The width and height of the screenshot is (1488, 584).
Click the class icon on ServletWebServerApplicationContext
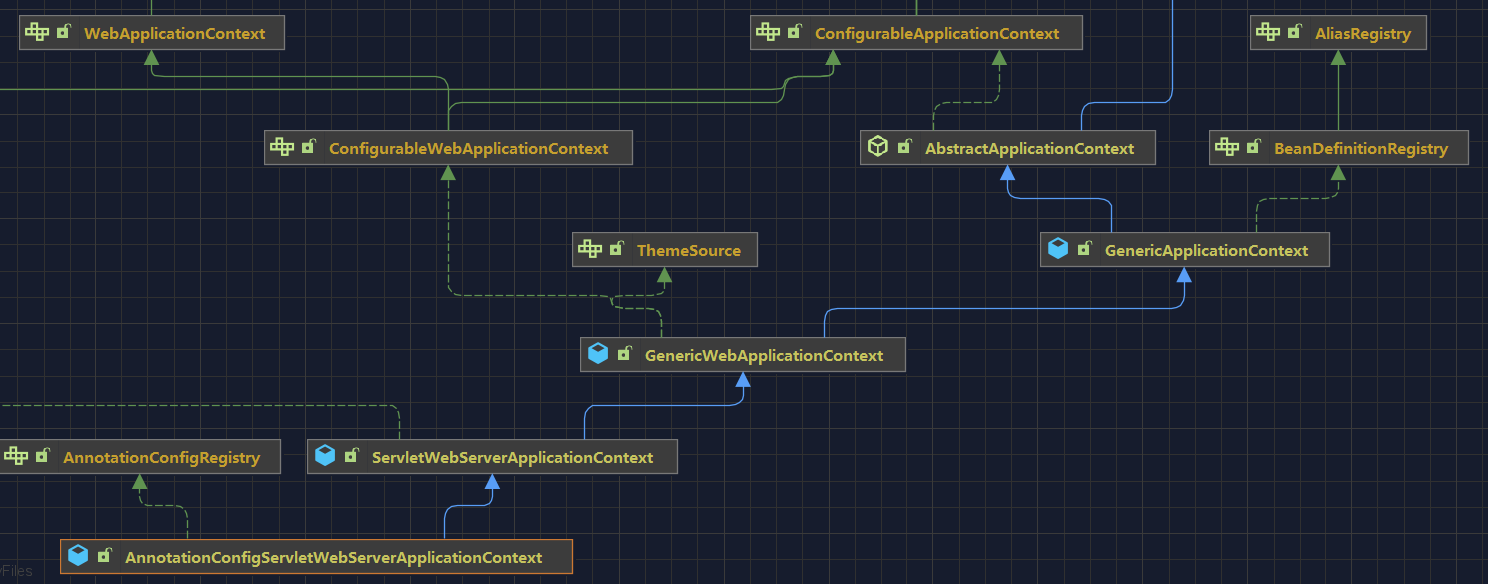(324, 456)
